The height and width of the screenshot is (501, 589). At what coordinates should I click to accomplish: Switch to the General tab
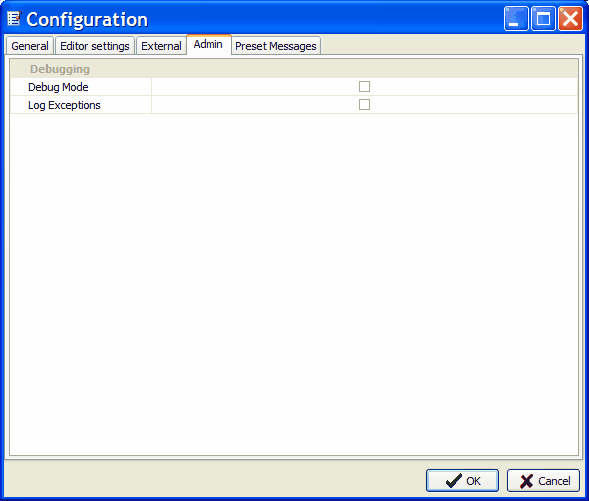click(x=30, y=46)
